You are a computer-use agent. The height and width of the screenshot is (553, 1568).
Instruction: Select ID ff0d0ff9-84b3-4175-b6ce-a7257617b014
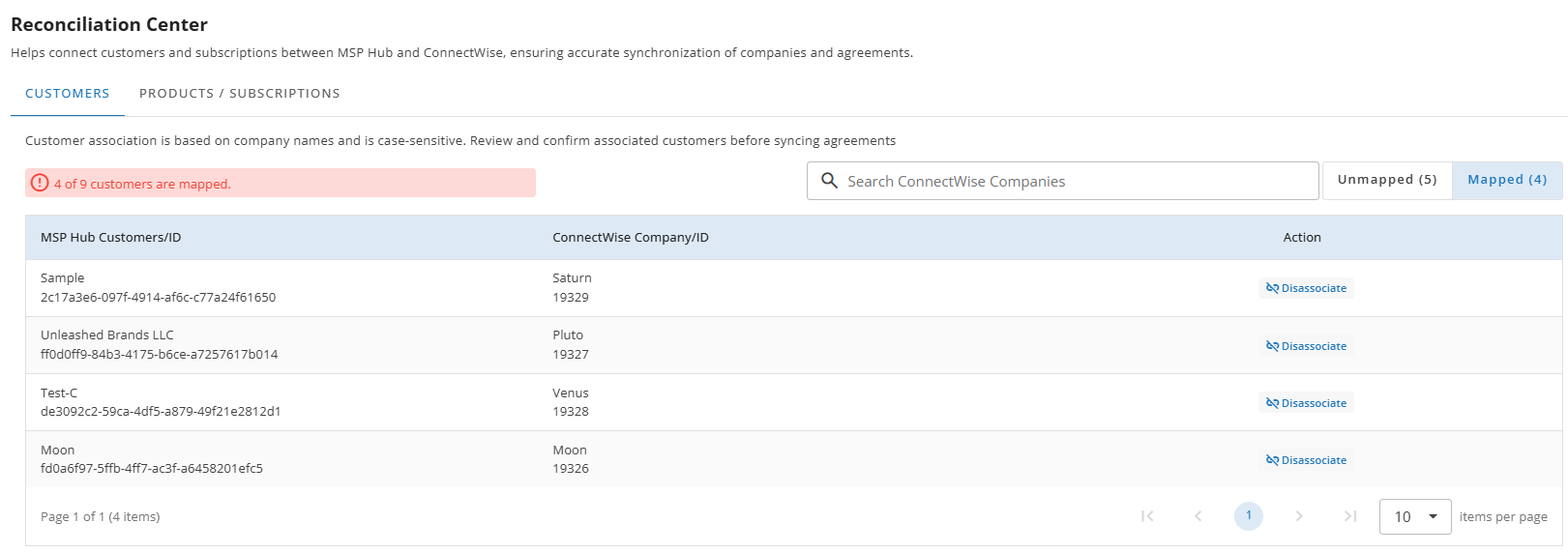[160, 354]
